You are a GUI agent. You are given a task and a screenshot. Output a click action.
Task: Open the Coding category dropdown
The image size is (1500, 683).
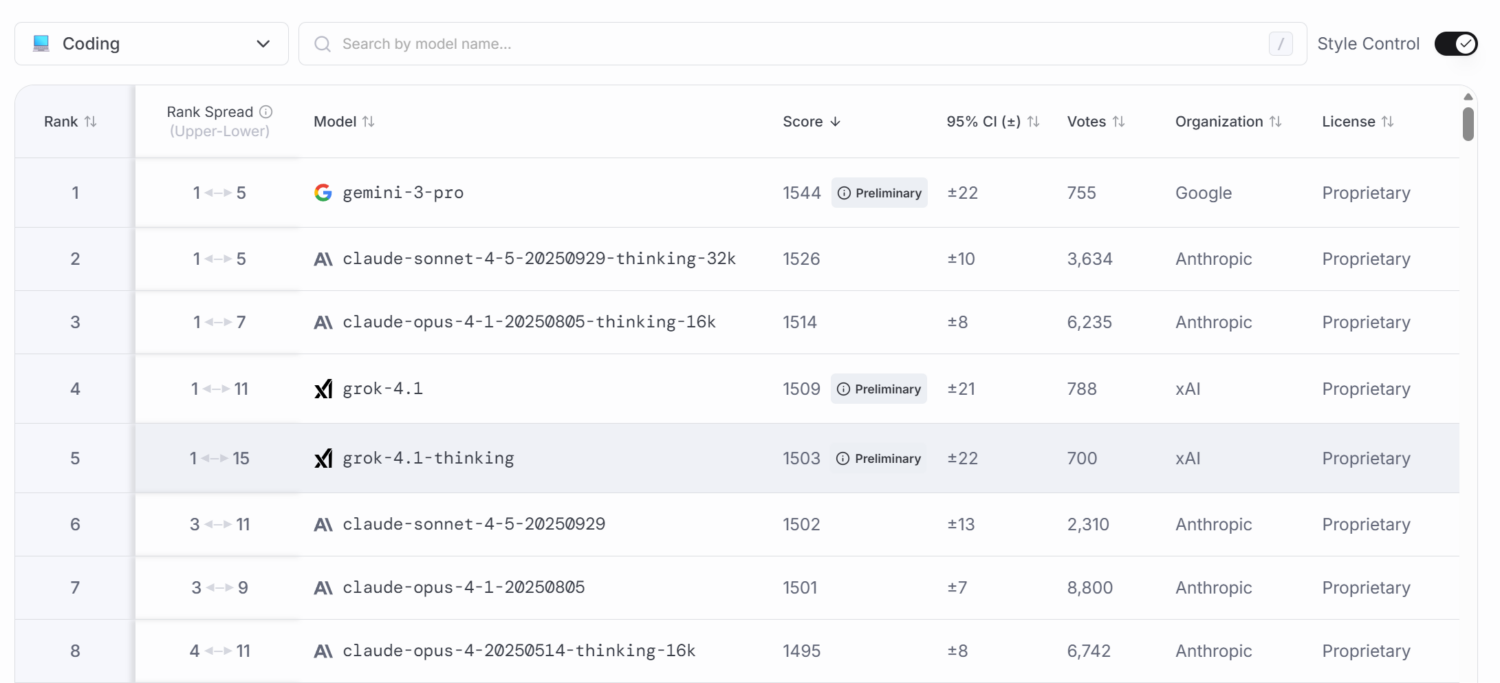pyautogui.click(x=152, y=44)
